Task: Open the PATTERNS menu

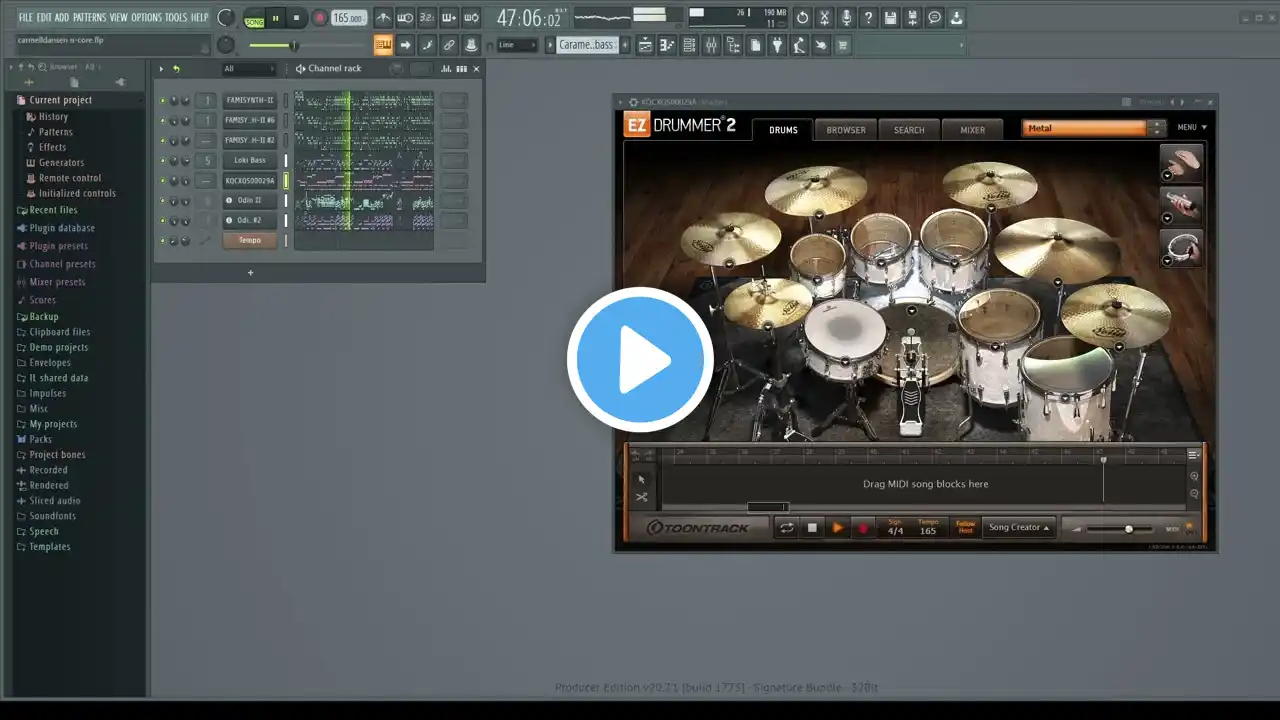Action: tap(89, 18)
